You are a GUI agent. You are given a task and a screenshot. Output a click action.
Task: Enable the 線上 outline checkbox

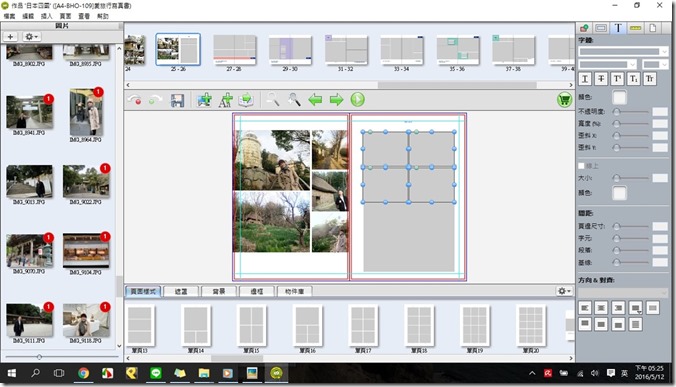point(581,166)
